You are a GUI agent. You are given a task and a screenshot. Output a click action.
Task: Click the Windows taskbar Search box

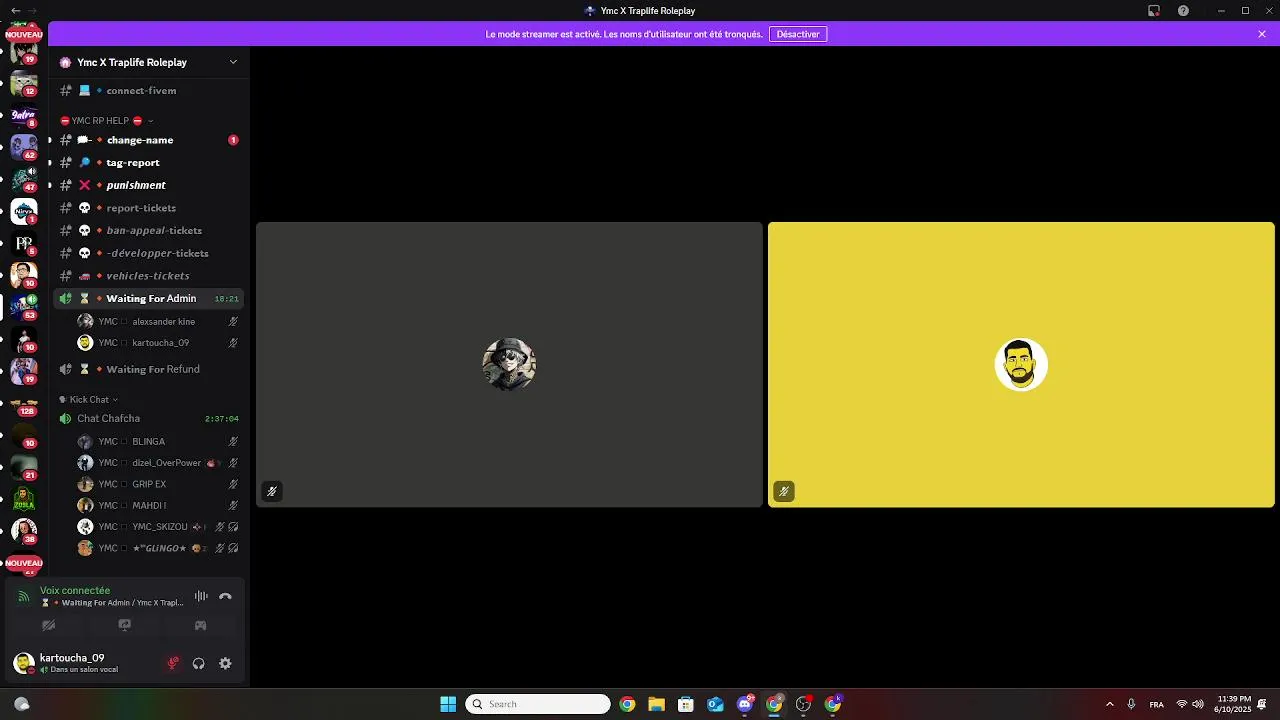click(538, 704)
